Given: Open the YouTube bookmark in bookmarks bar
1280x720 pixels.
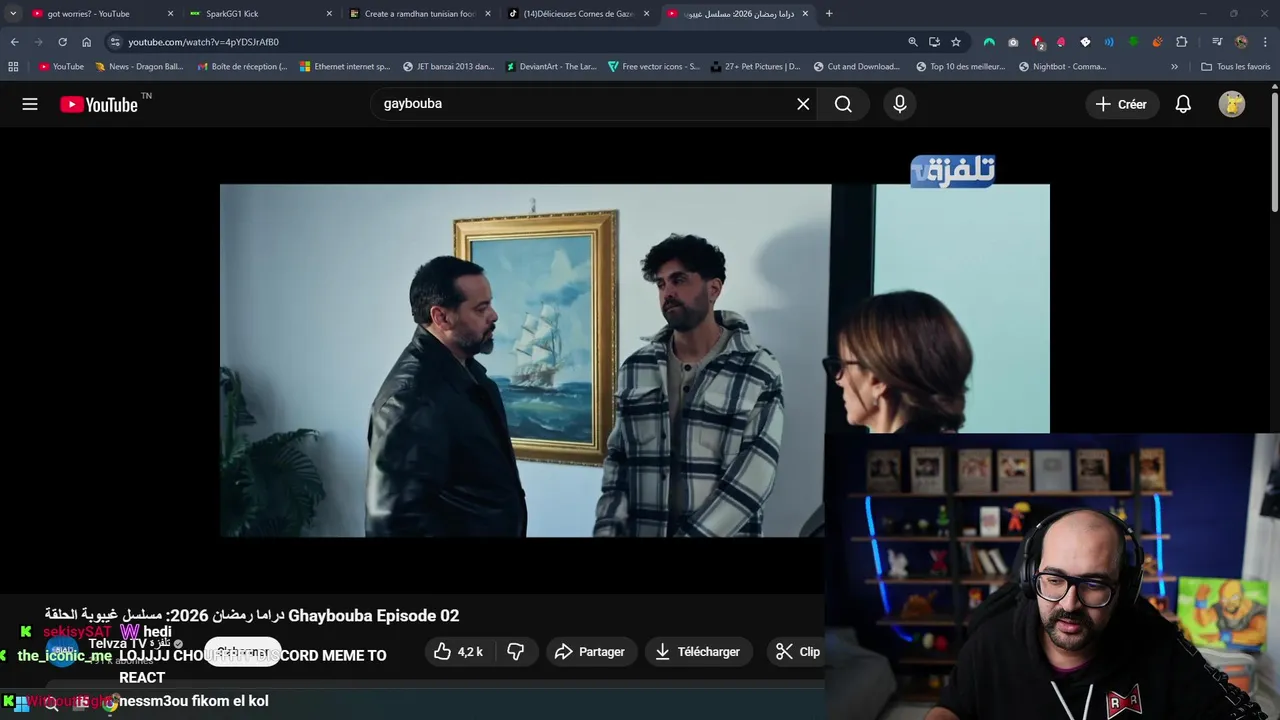Looking at the screenshot, I should (61, 67).
